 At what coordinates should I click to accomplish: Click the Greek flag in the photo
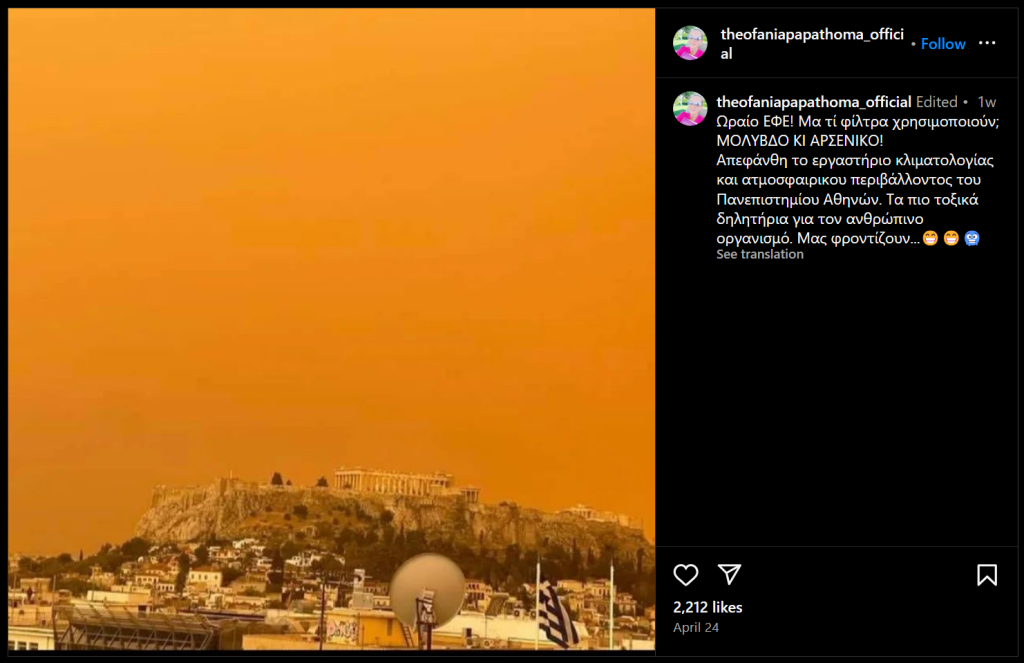557,614
